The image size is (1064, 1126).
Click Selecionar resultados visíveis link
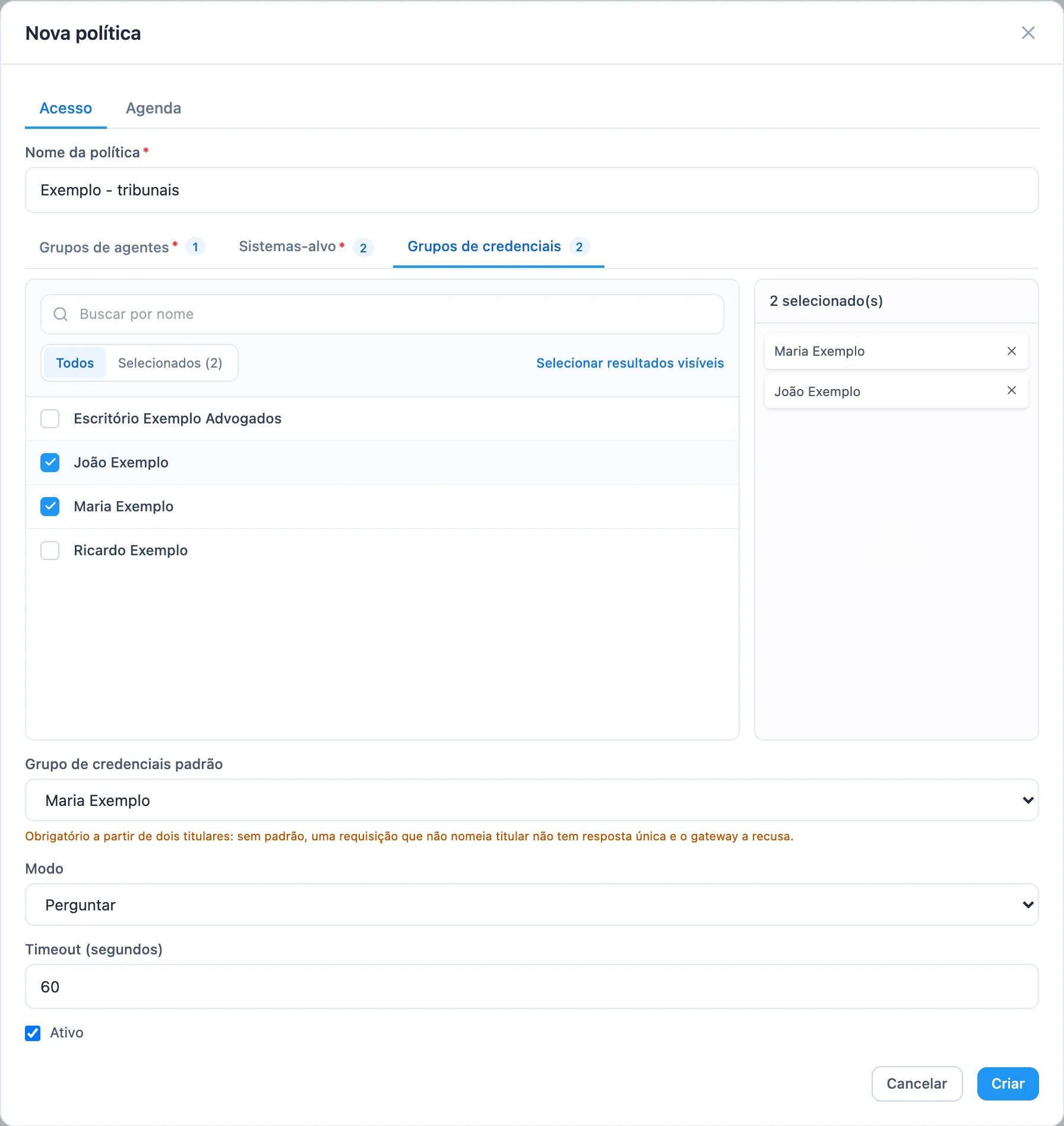point(630,363)
